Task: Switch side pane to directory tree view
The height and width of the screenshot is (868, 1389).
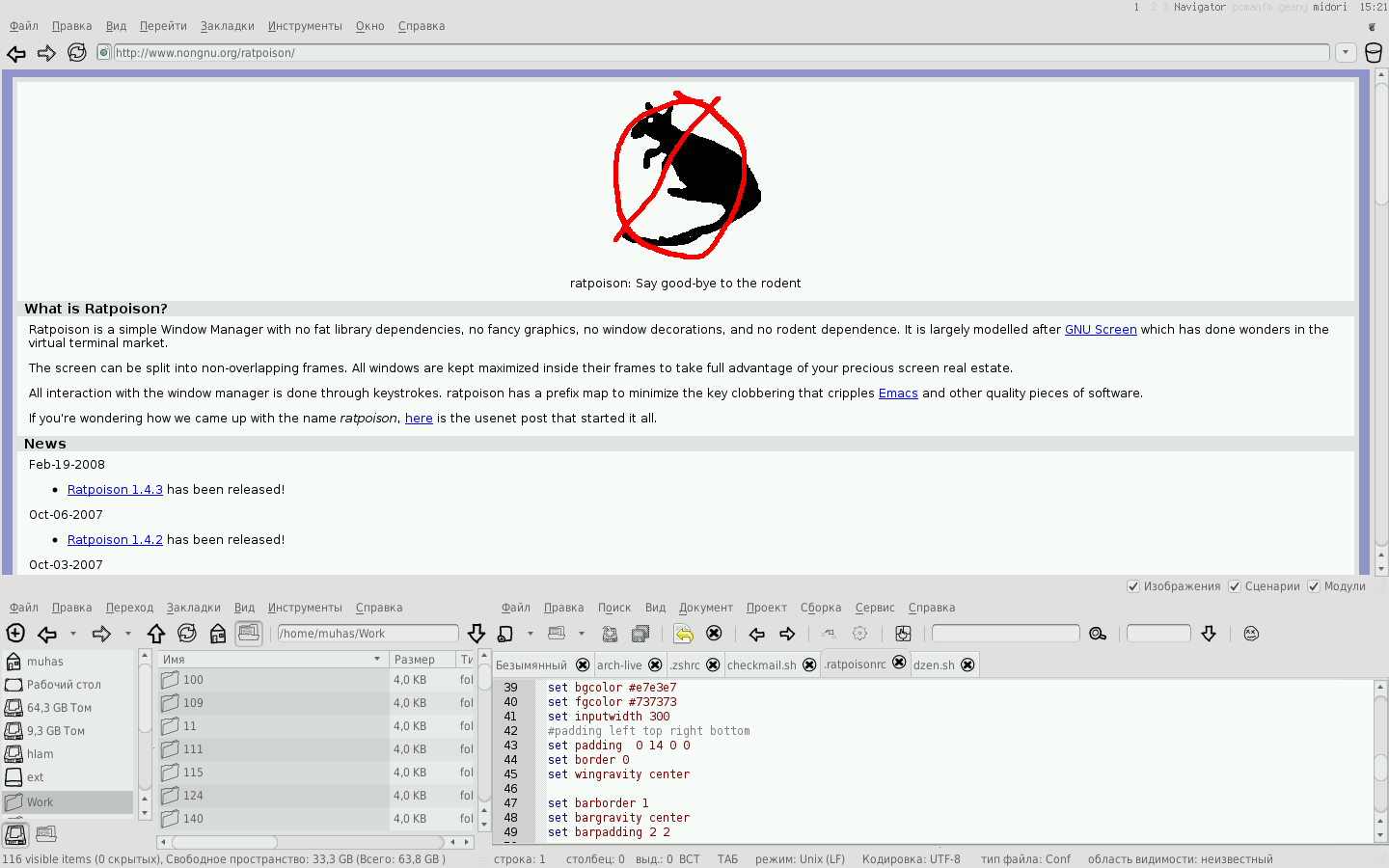Action: [45, 834]
